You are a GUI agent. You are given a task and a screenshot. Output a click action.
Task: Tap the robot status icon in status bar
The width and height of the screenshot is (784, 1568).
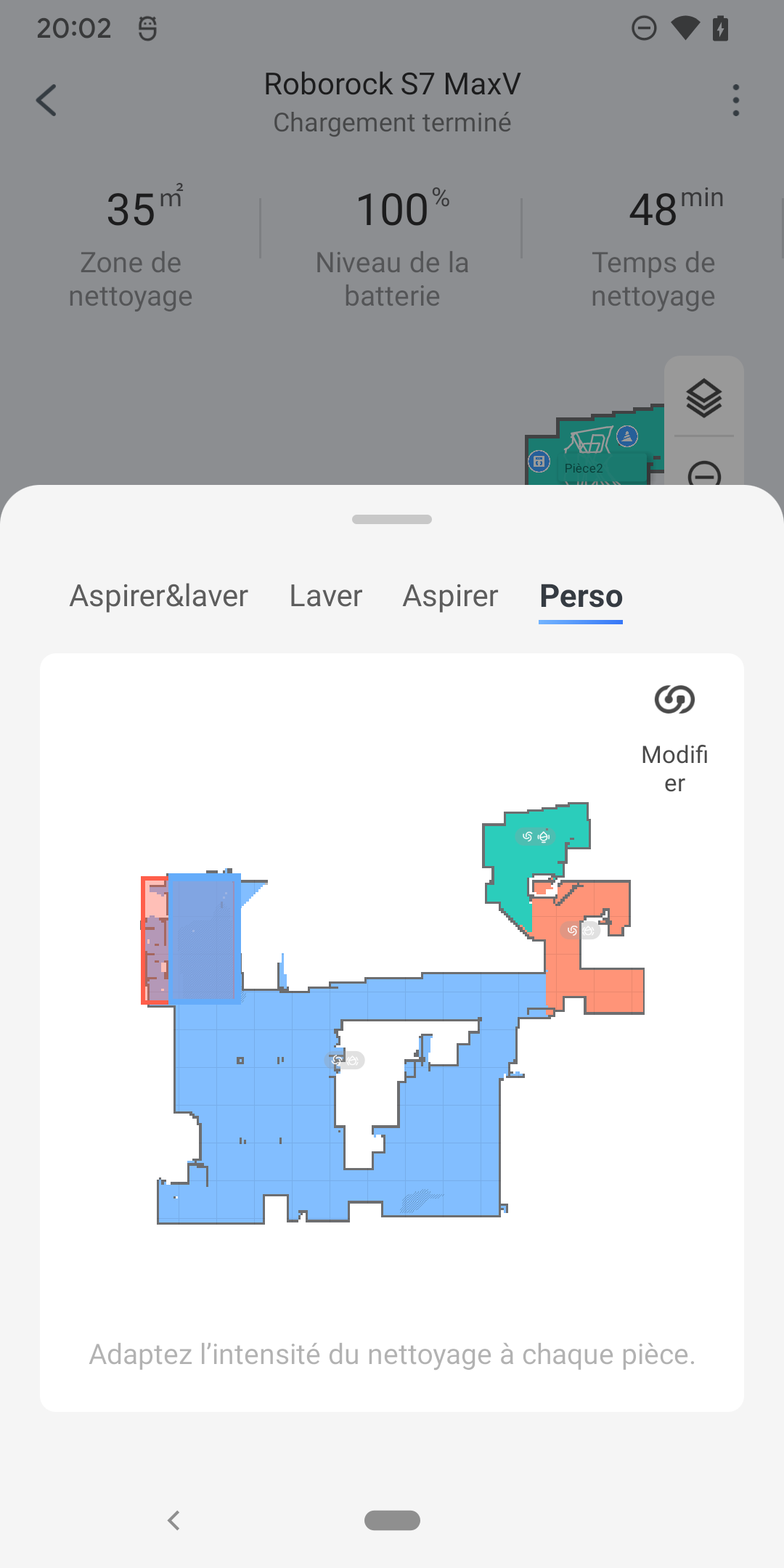tap(147, 28)
